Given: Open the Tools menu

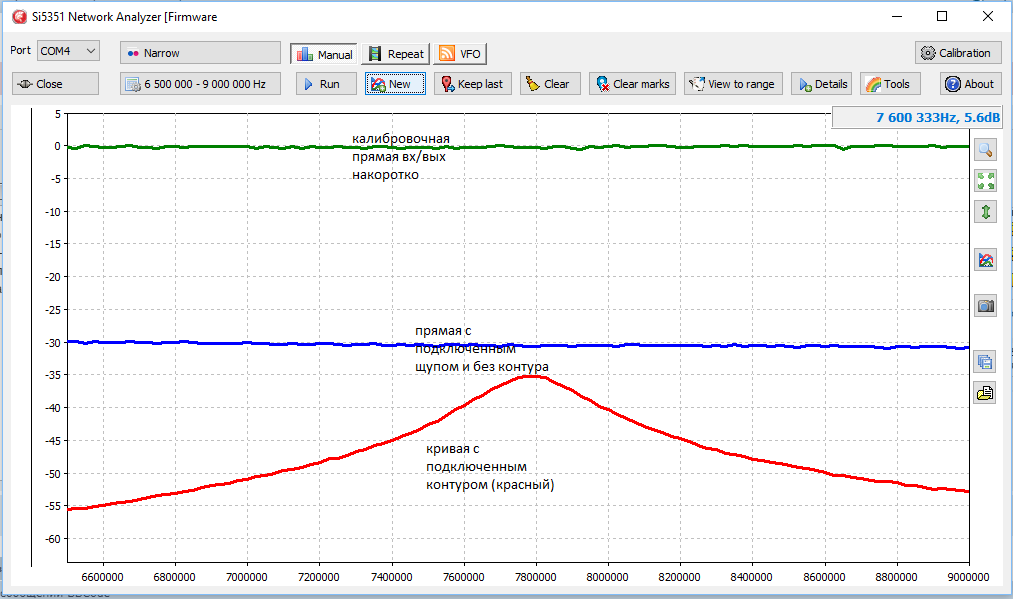Looking at the screenshot, I should (x=888, y=84).
